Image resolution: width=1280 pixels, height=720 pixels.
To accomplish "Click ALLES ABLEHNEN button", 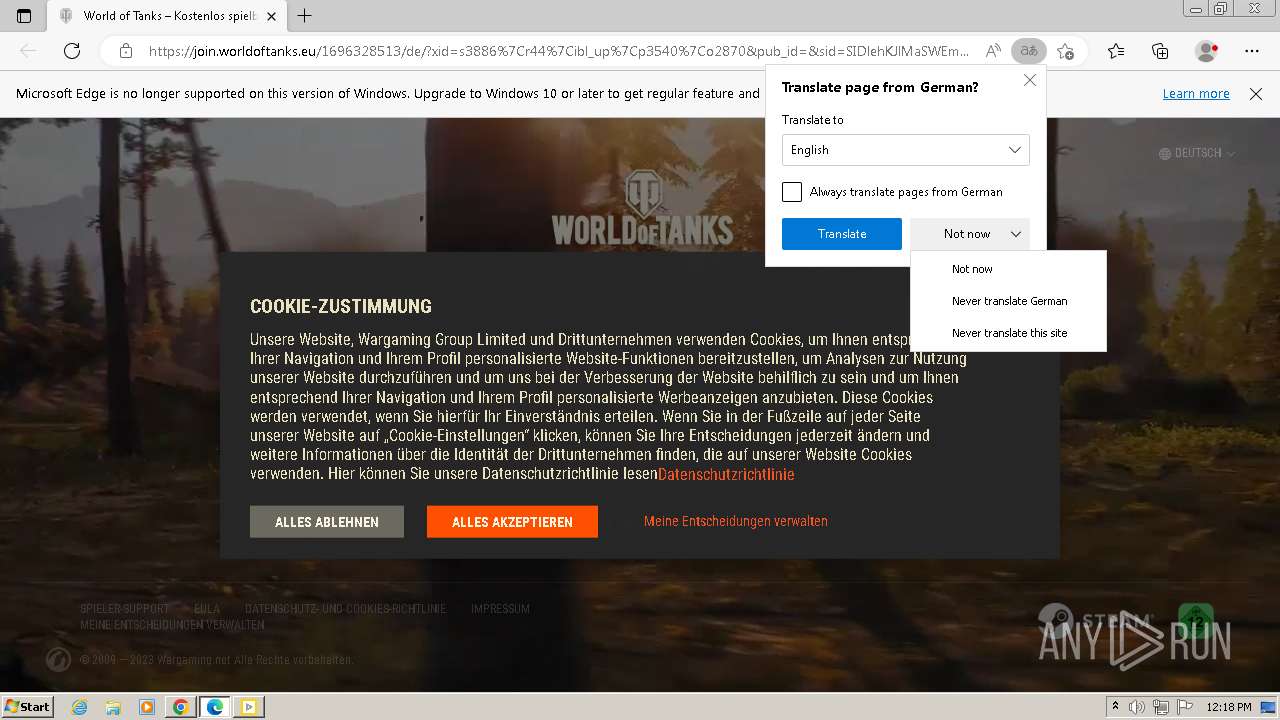I will [x=327, y=522].
